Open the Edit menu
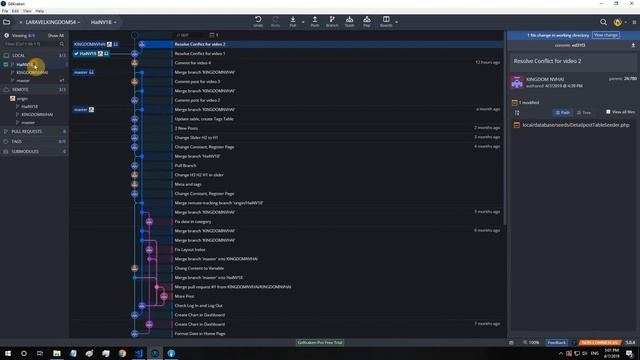This screenshot has width=640, height=360. pyautogui.click(x=15, y=11)
